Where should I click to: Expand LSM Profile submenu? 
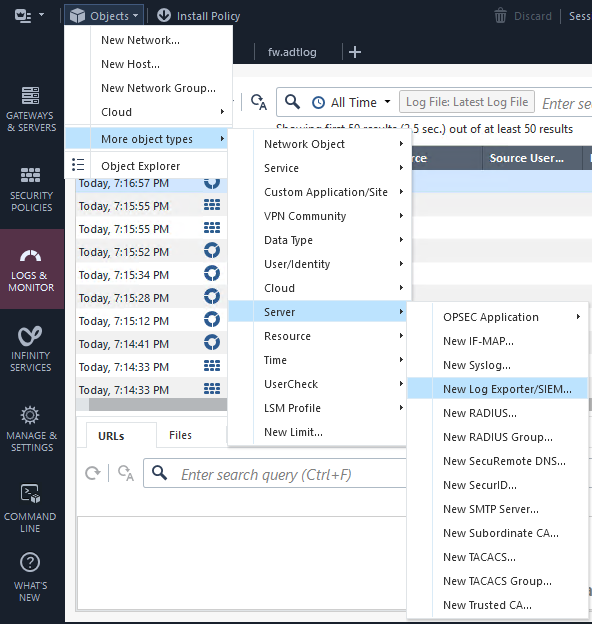pyautogui.click(x=317, y=408)
